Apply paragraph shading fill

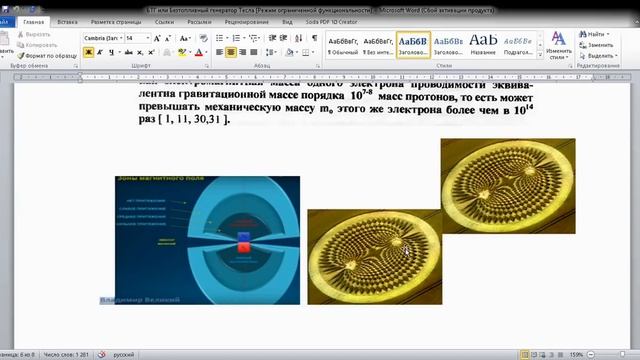coord(289,52)
